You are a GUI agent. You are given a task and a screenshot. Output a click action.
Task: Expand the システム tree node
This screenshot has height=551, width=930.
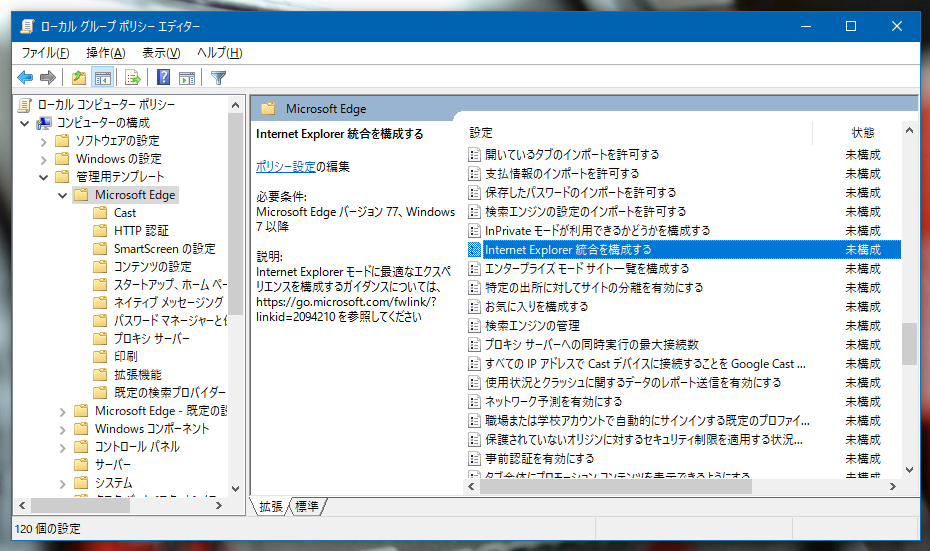(62, 483)
